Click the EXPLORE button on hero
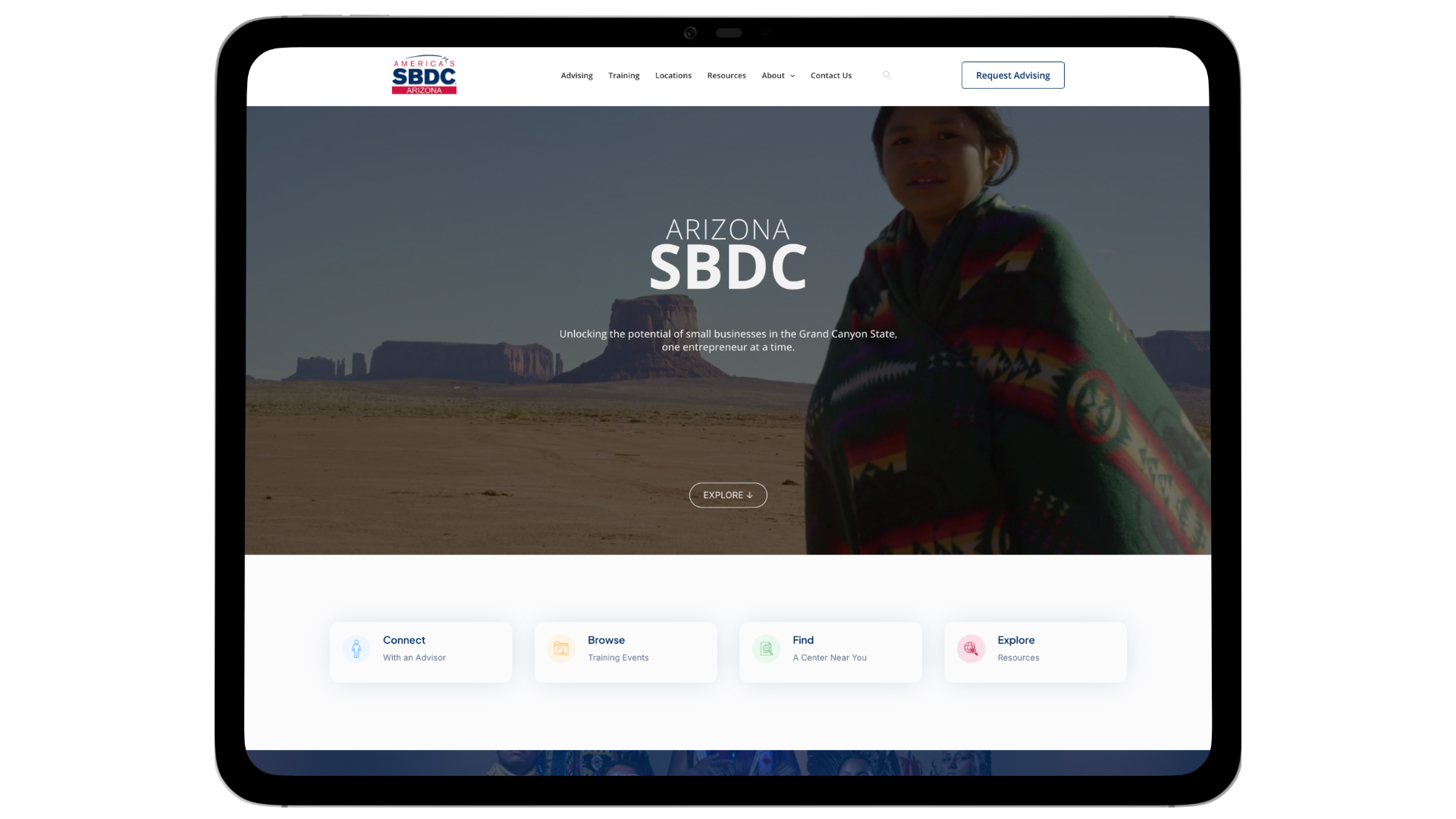This screenshot has height=819, width=1456. (728, 495)
